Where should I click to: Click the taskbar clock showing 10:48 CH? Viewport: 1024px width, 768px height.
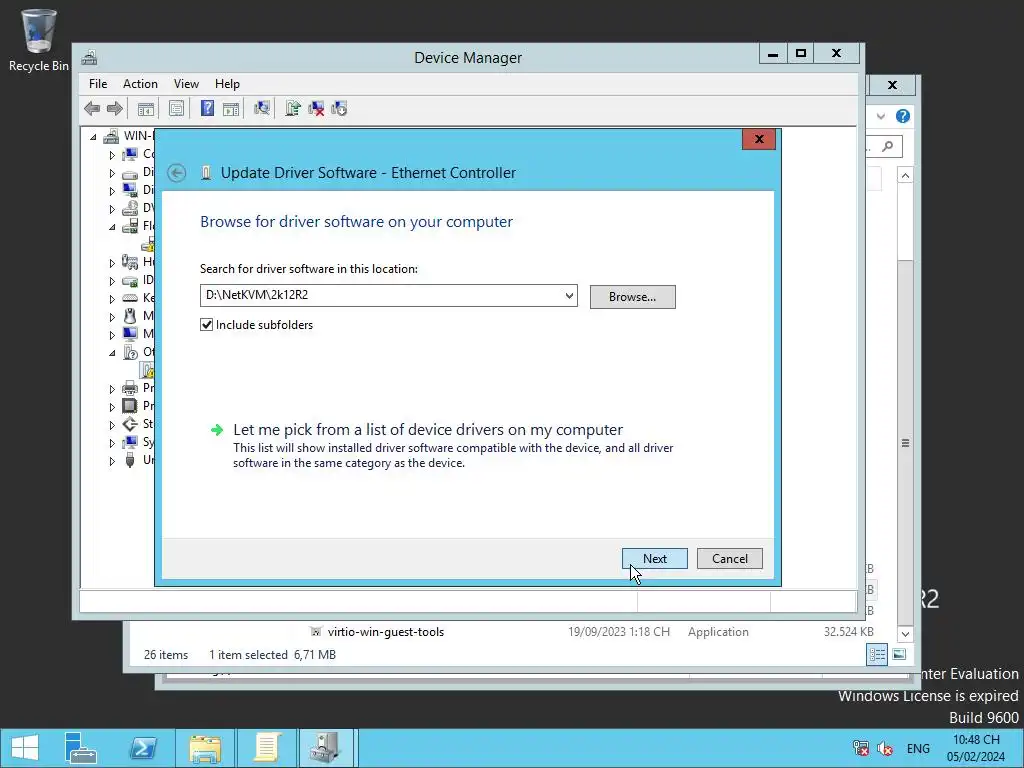[976, 748]
